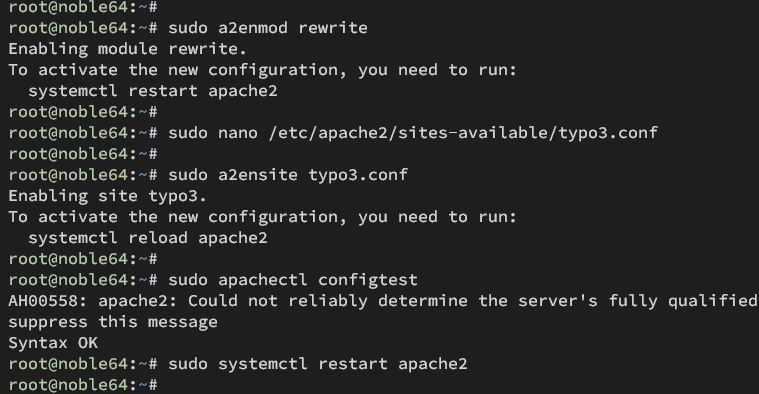The height and width of the screenshot is (394, 759).
Task: Click the 'Enabling site typo3.' output line
Action: pos(107,196)
